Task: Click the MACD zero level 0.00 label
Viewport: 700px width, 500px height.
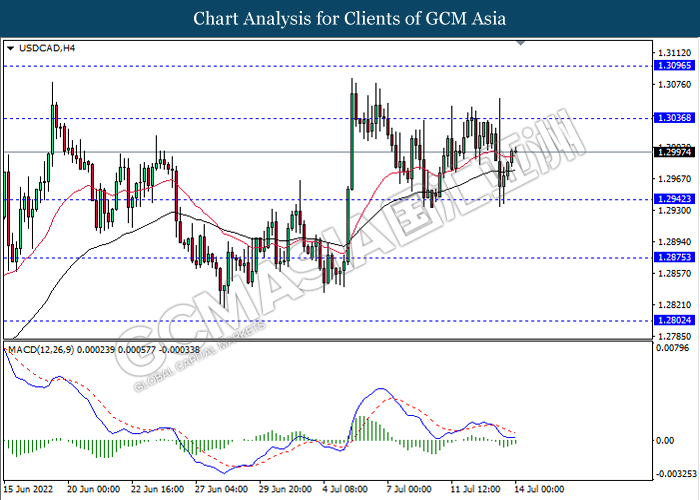Action: 665,441
